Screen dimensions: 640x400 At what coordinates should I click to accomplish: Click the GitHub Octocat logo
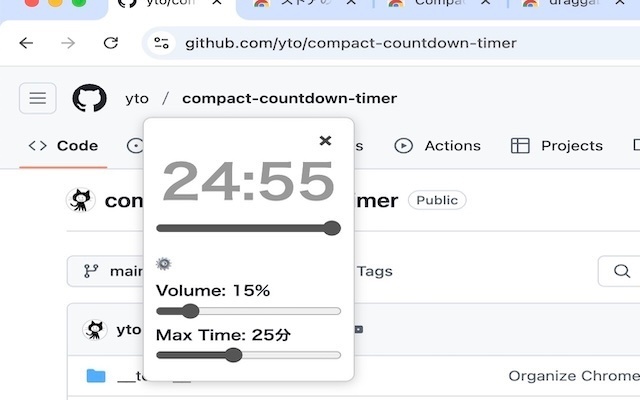tap(89, 98)
